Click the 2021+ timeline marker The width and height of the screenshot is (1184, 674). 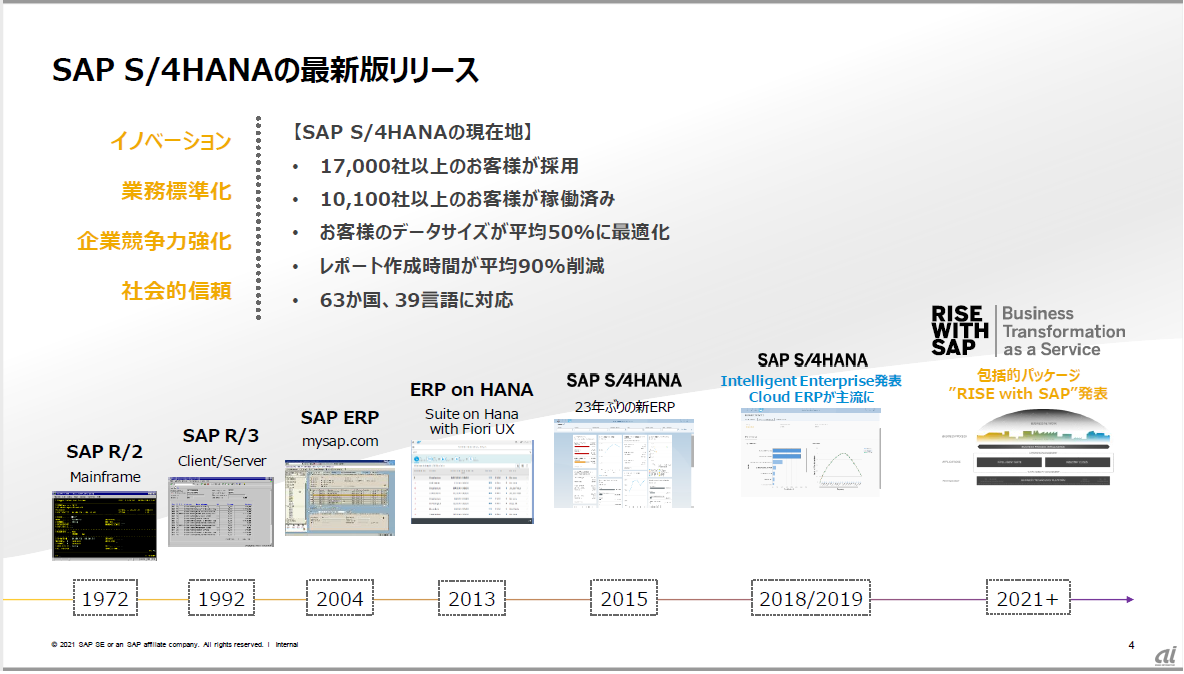(x=1028, y=599)
